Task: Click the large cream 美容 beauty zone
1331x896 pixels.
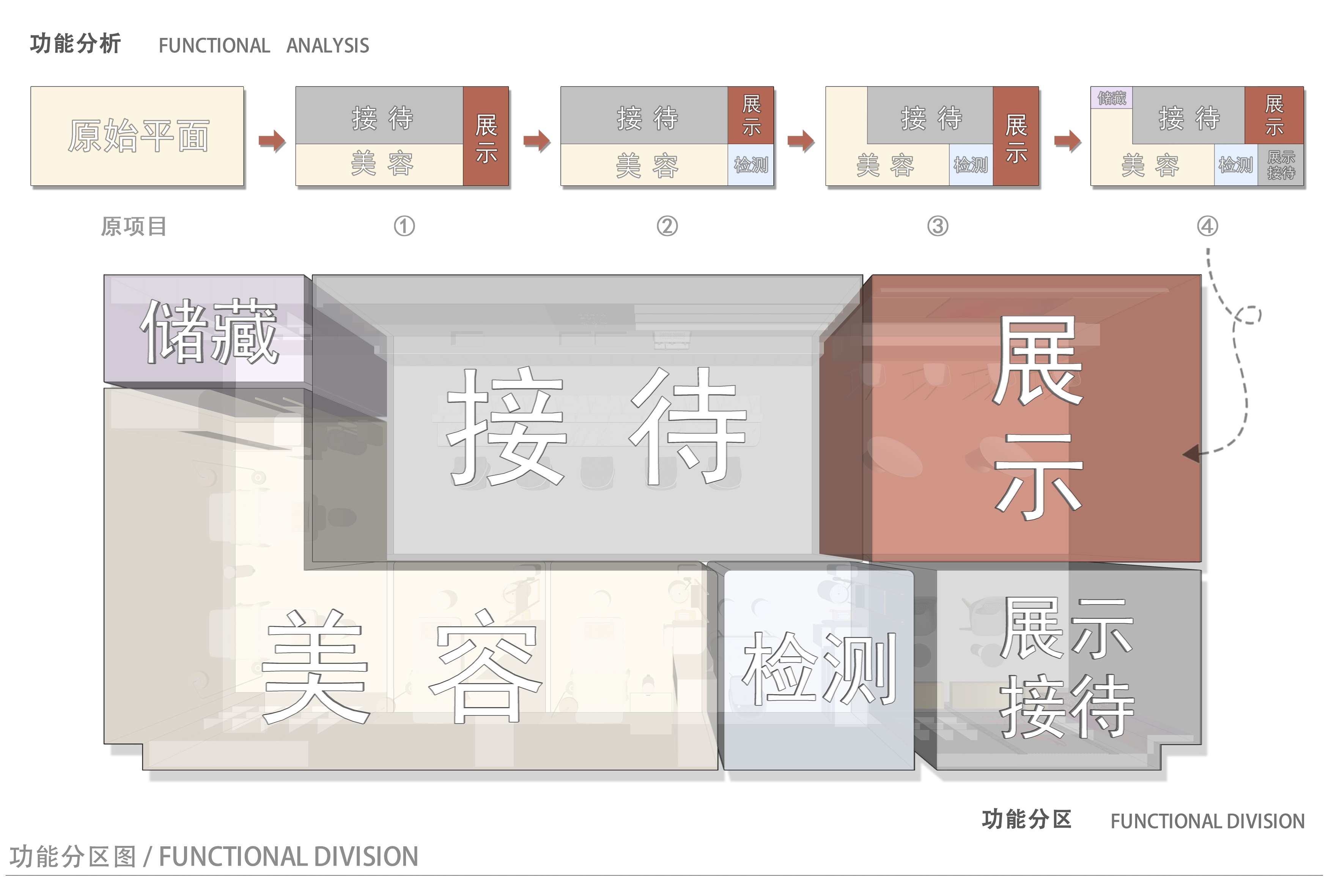Action: [400, 666]
